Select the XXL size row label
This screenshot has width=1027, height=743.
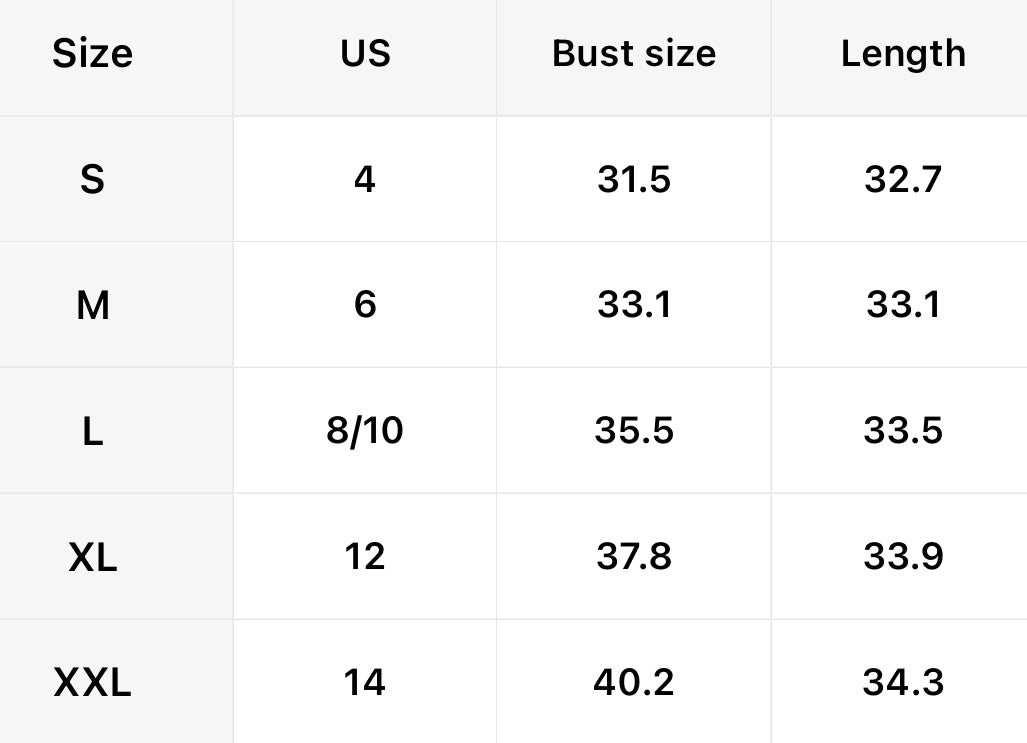[92, 683]
